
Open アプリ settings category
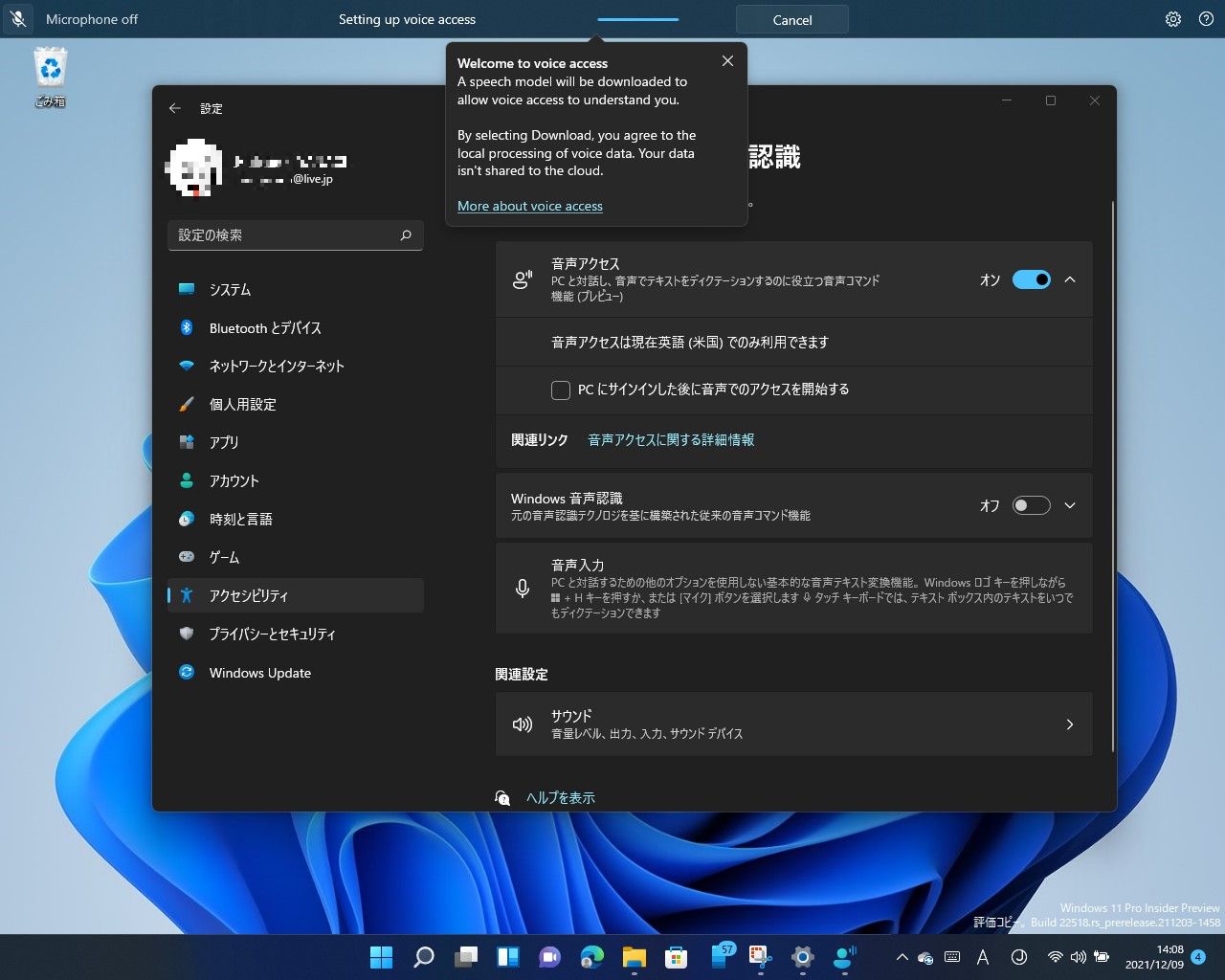[x=296, y=442]
